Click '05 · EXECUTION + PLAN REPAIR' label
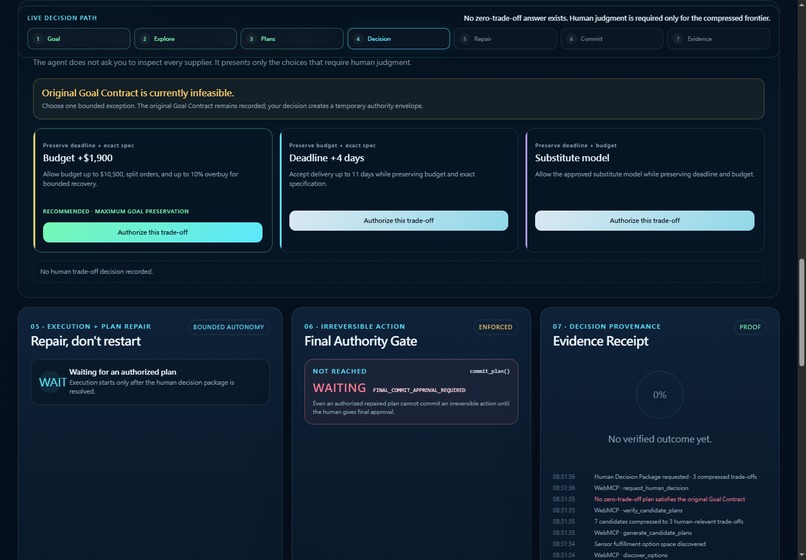The width and height of the screenshot is (806, 560). pos(90,327)
